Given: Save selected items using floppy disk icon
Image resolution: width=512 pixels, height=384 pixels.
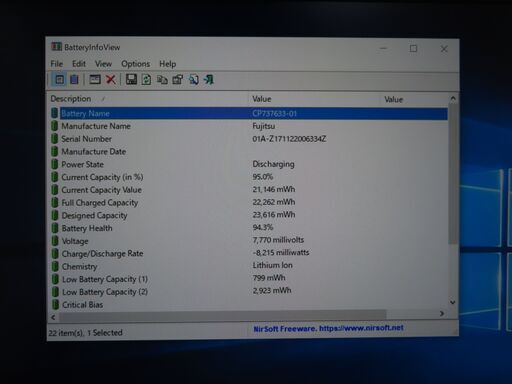Looking at the screenshot, I should (131, 79).
